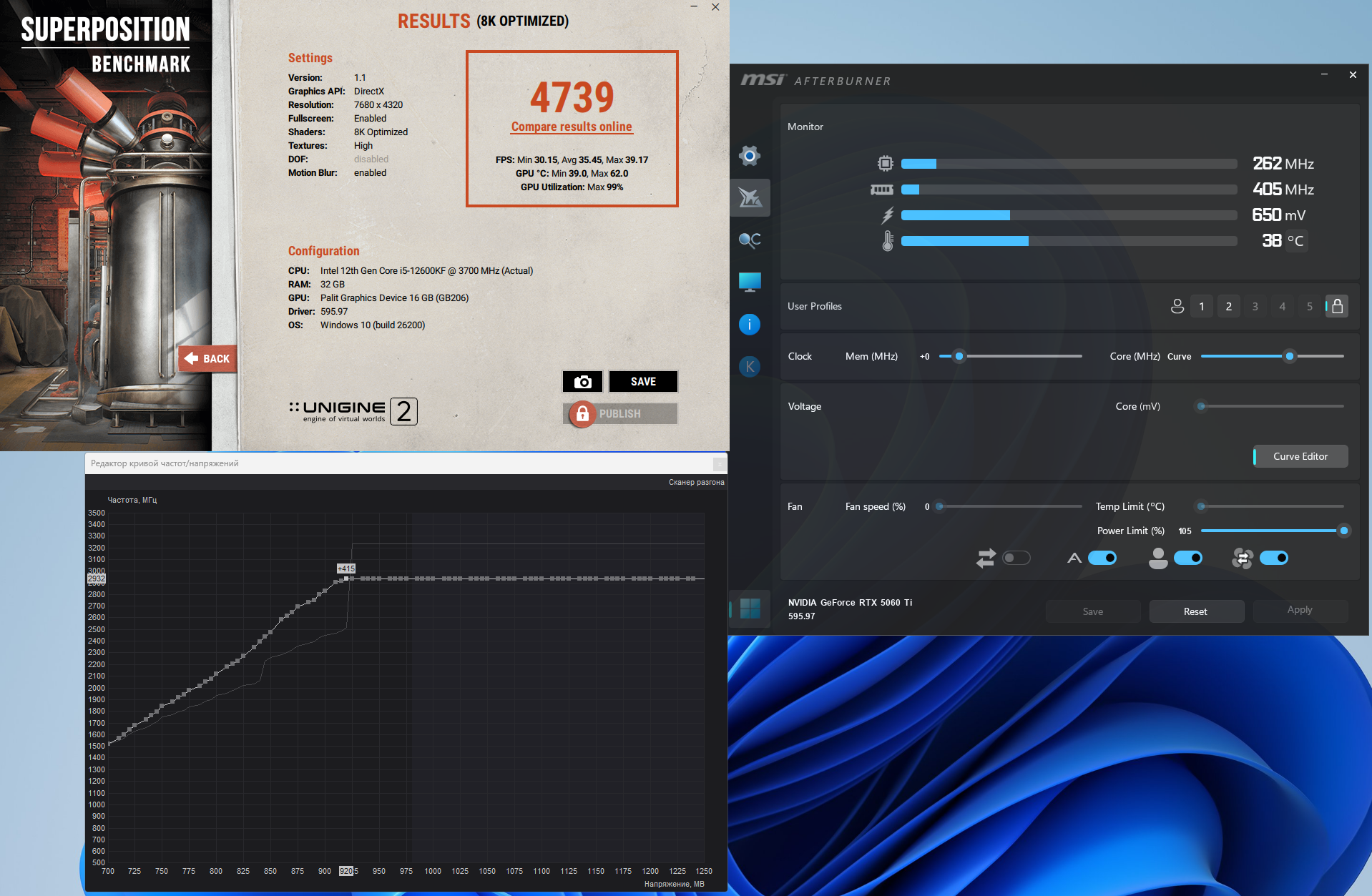Viewport: 1372px width, 896px height.
Task: Click the thermometer temperature icon
Action: coord(888,241)
